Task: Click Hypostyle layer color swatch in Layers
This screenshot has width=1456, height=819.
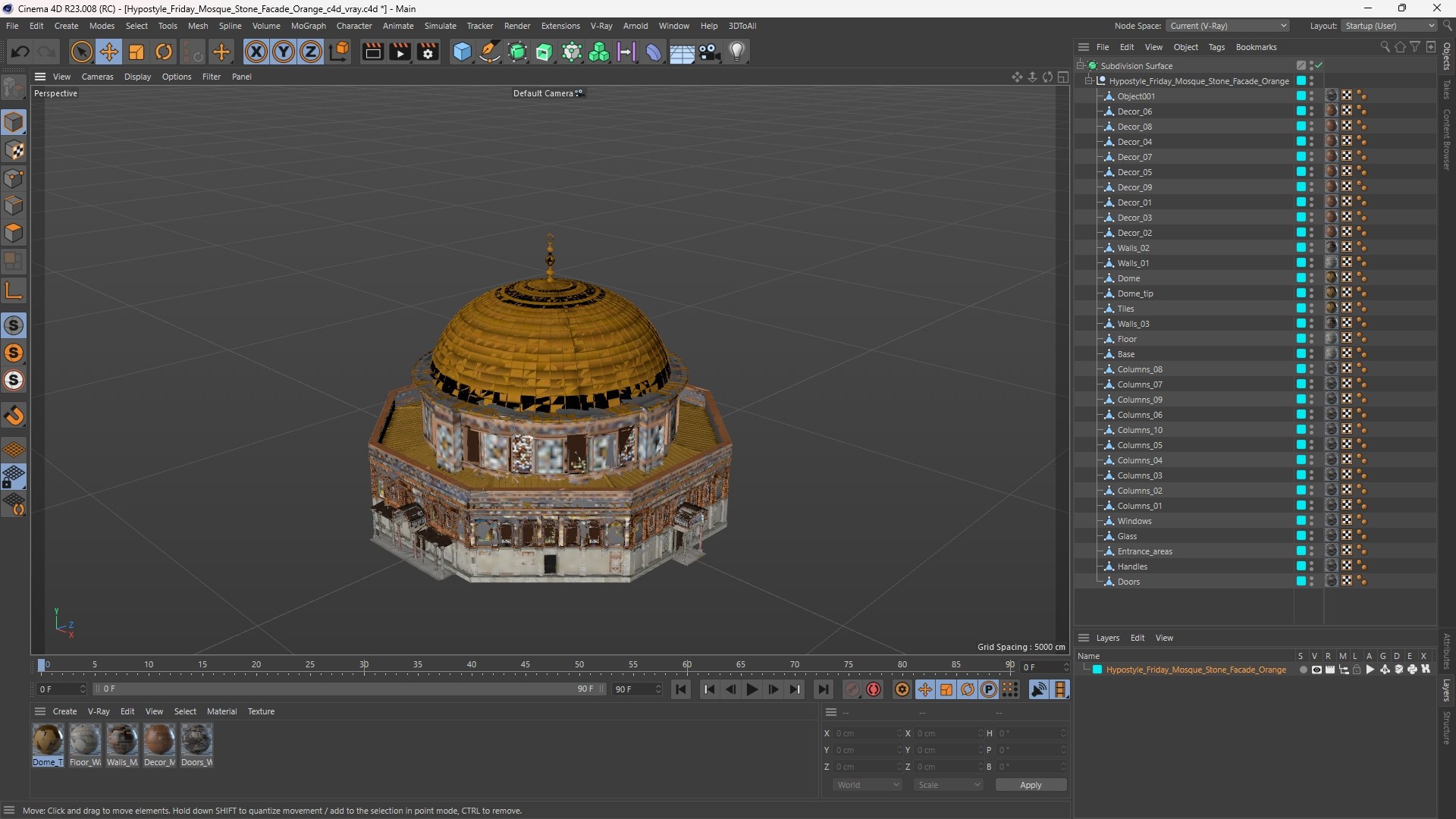Action: click(x=1097, y=670)
